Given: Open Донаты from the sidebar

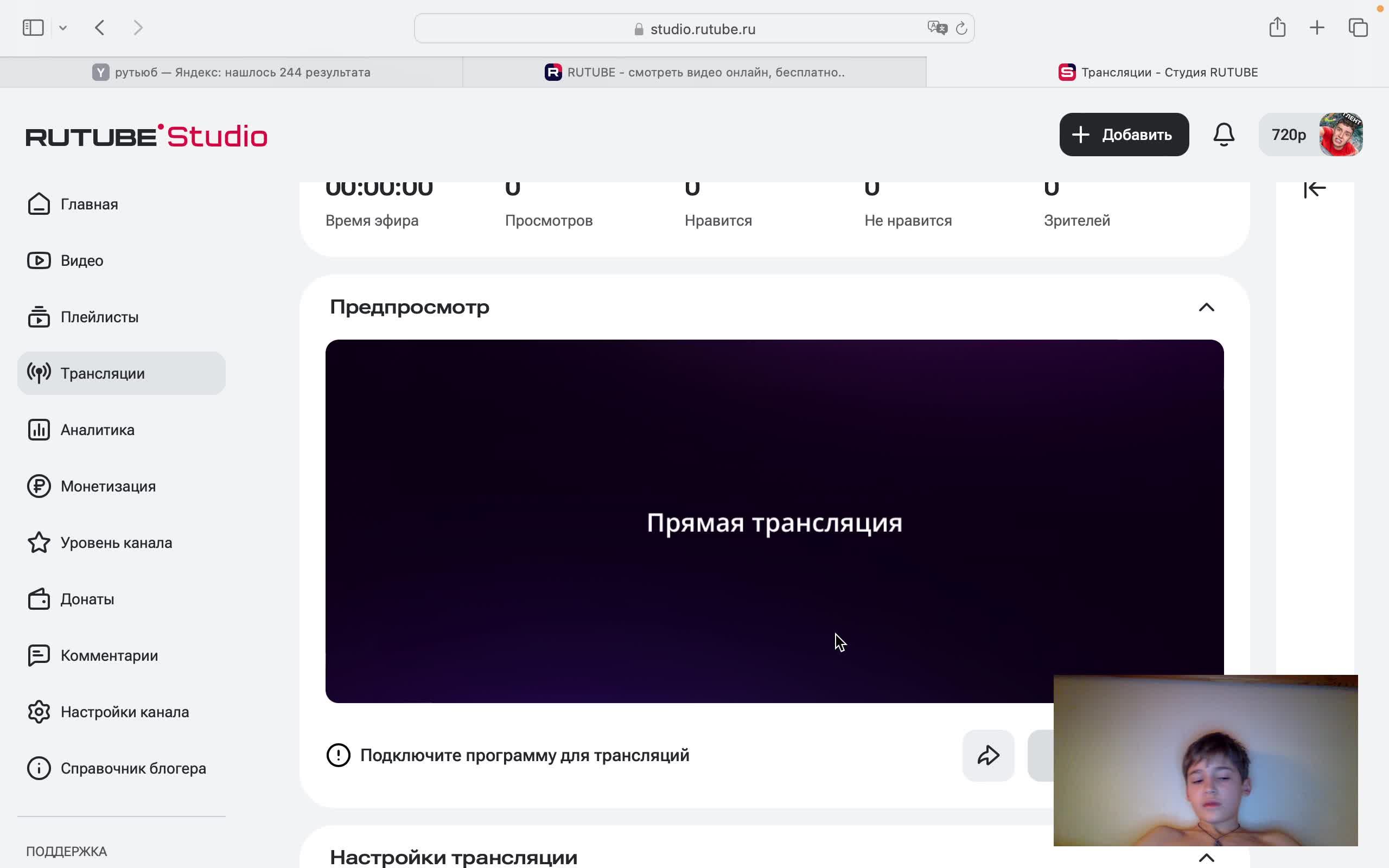Looking at the screenshot, I should point(87,599).
